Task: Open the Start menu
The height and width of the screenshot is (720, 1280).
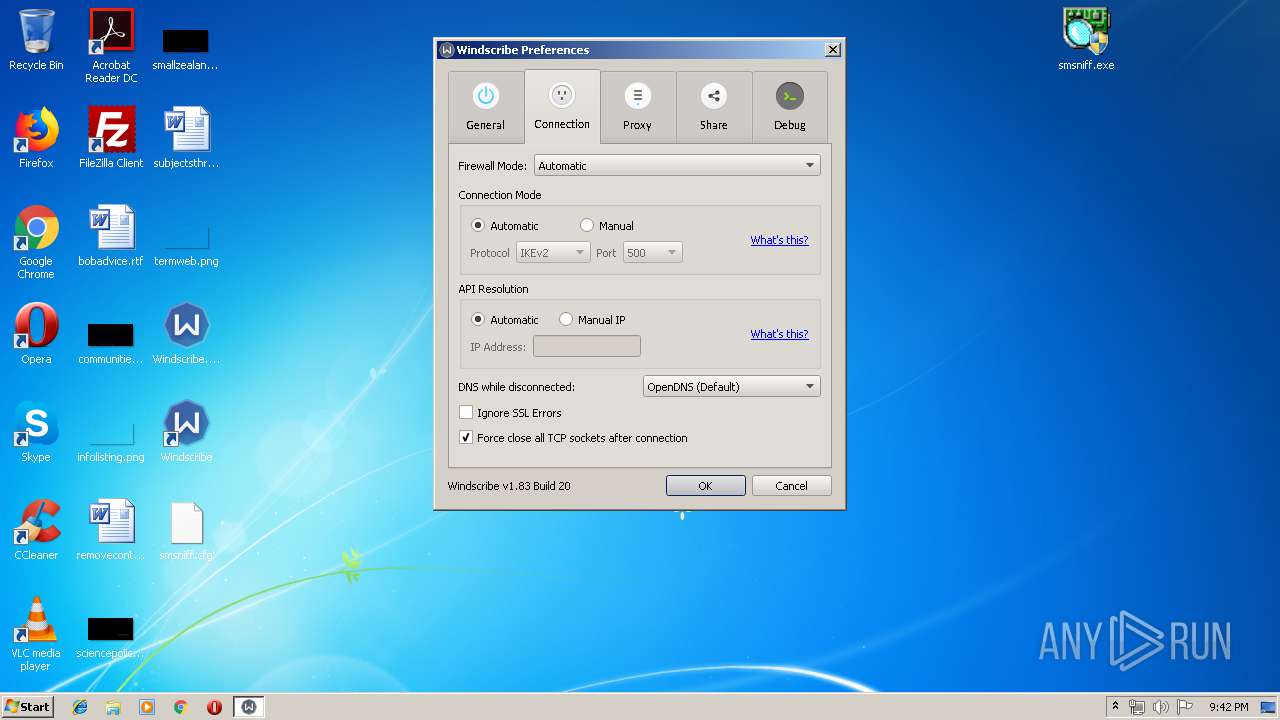Action: pyautogui.click(x=28, y=706)
